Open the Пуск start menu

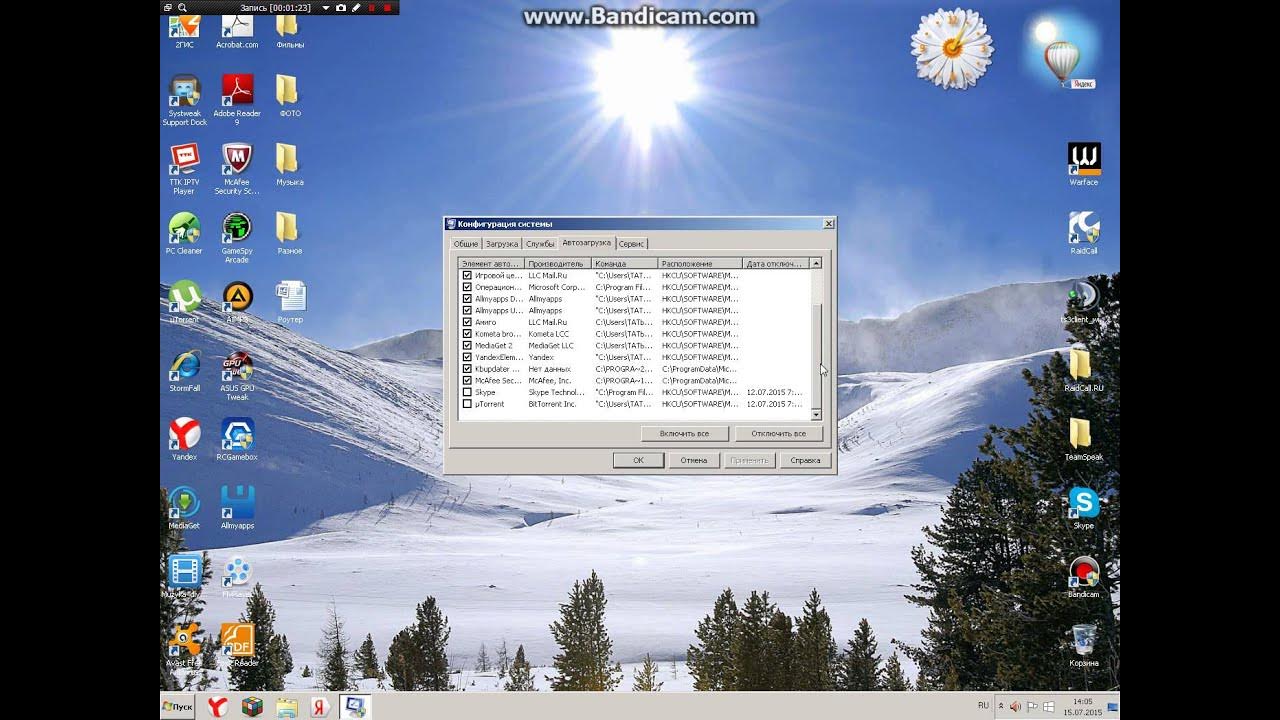coord(178,706)
